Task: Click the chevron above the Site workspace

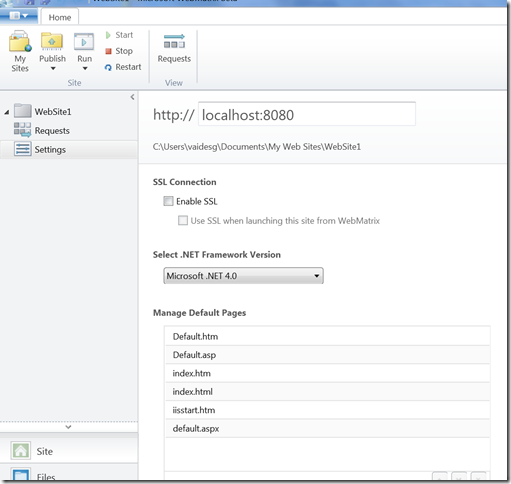Action: pyautogui.click(x=68, y=427)
